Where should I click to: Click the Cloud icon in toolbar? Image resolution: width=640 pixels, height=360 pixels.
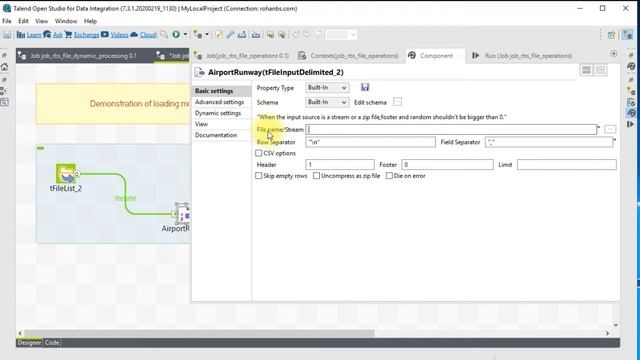click(134, 35)
